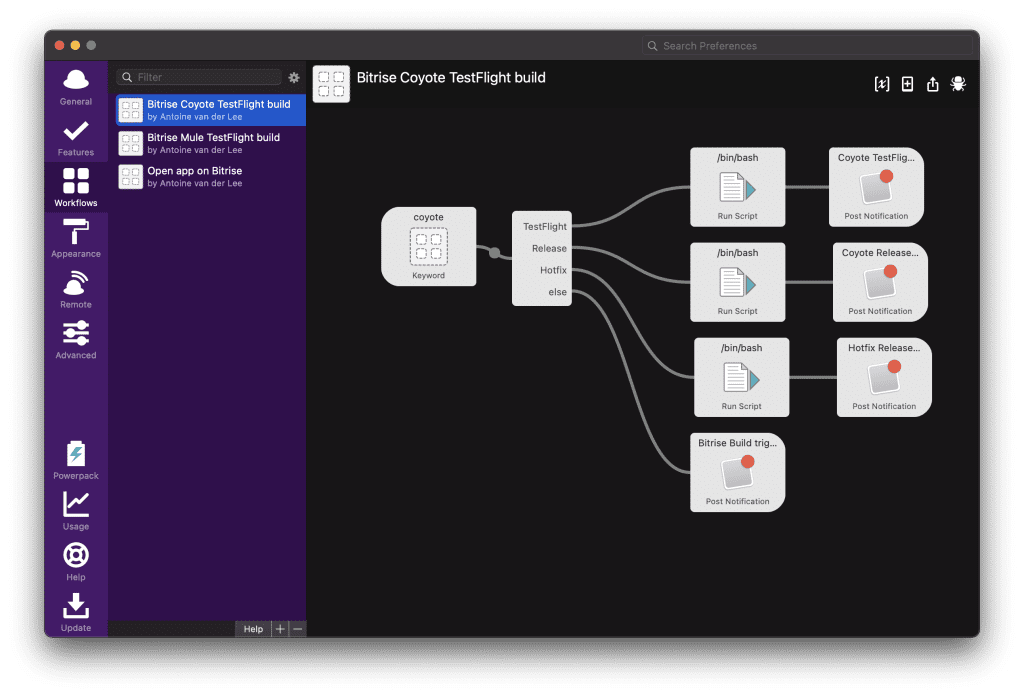Select Bitrise Coyote TestFlight build workflow
This screenshot has height=696, width=1024.
point(210,110)
